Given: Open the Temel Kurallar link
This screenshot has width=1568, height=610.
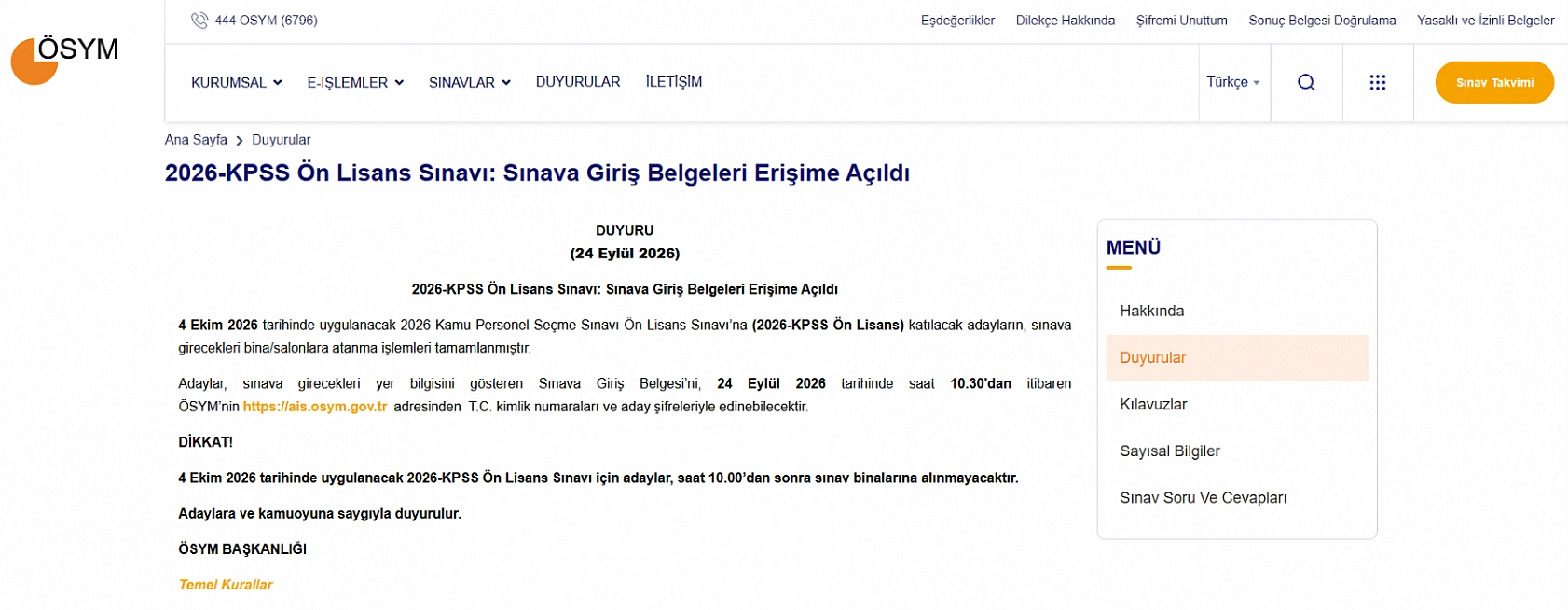Looking at the screenshot, I should point(226,585).
